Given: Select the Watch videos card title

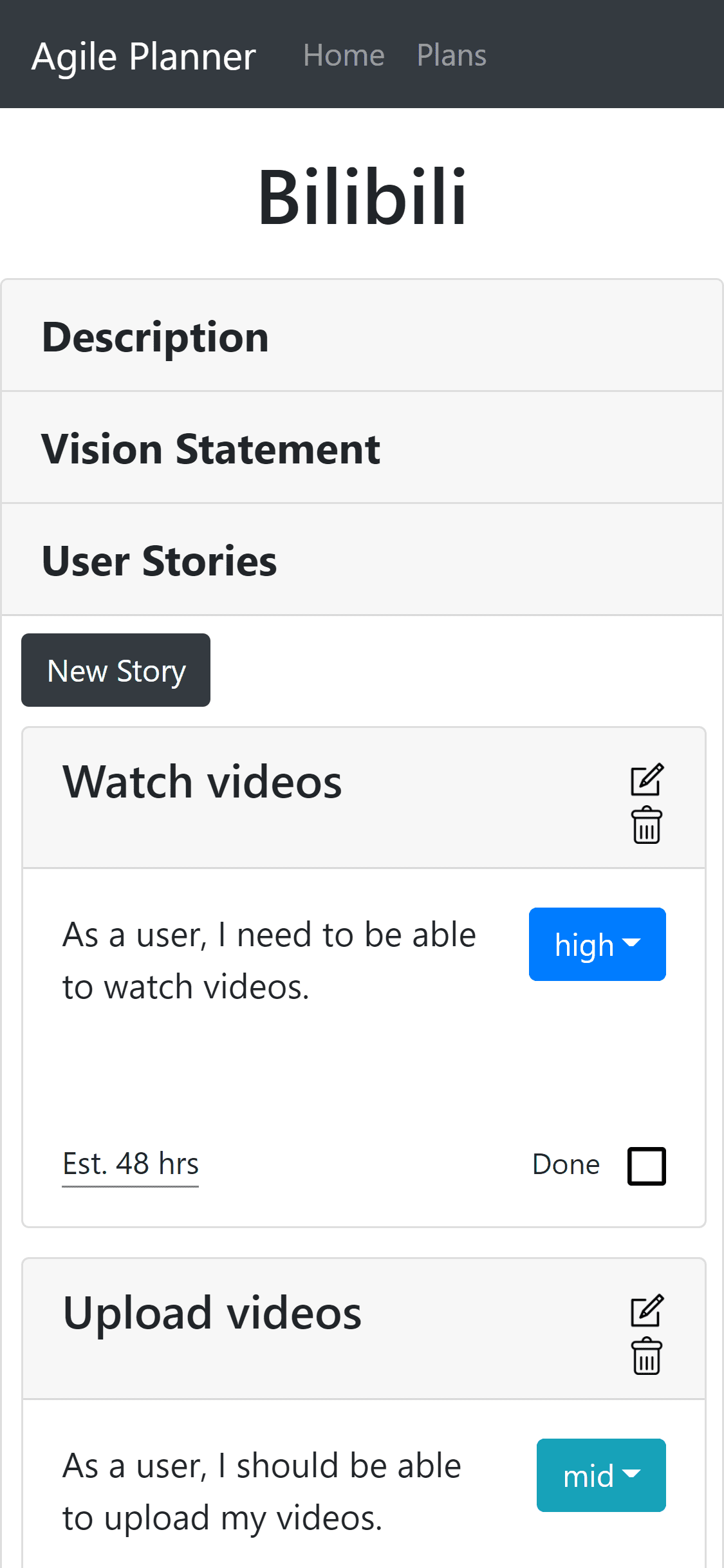Looking at the screenshot, I should (202, 782).
